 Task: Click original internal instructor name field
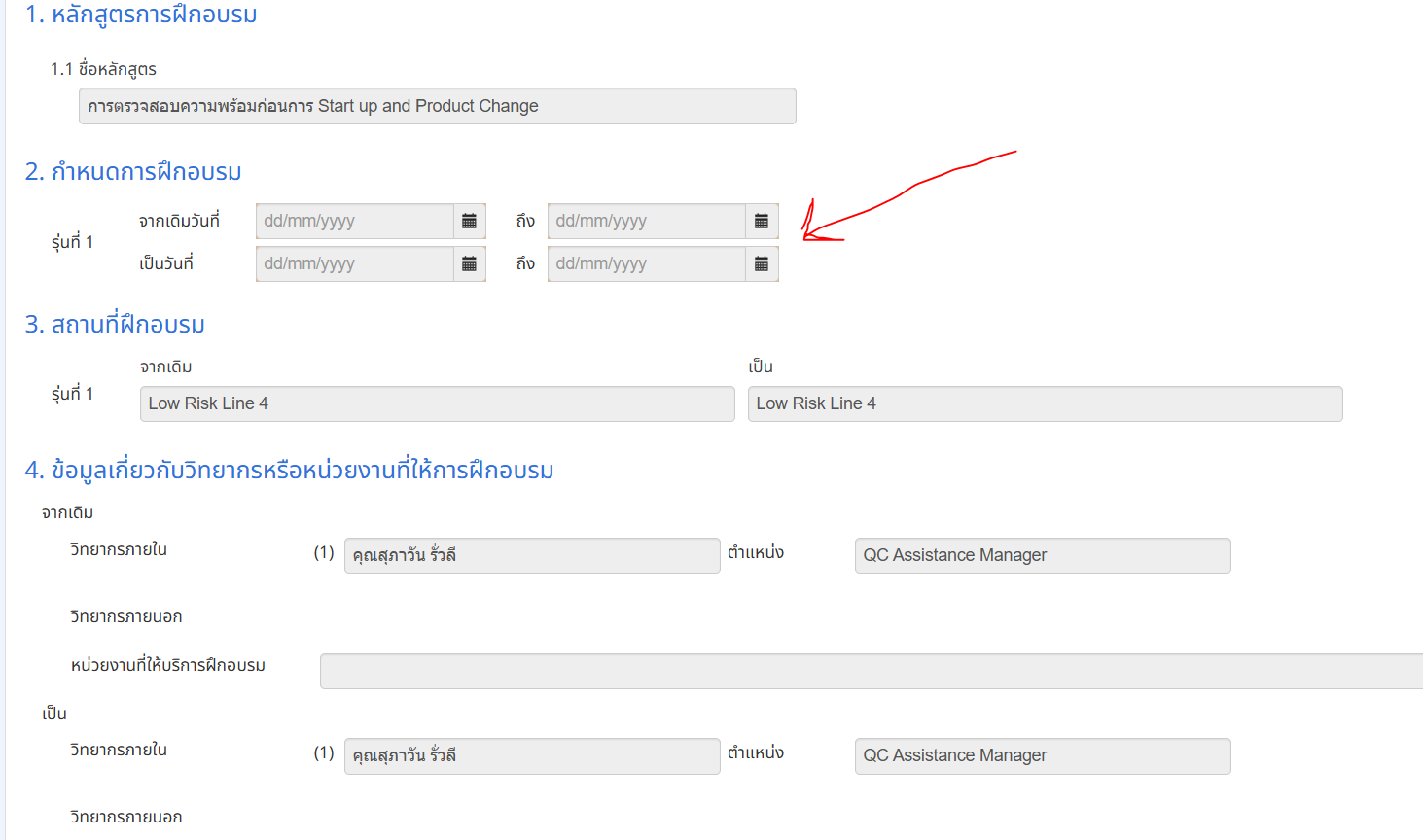[531, 556]
